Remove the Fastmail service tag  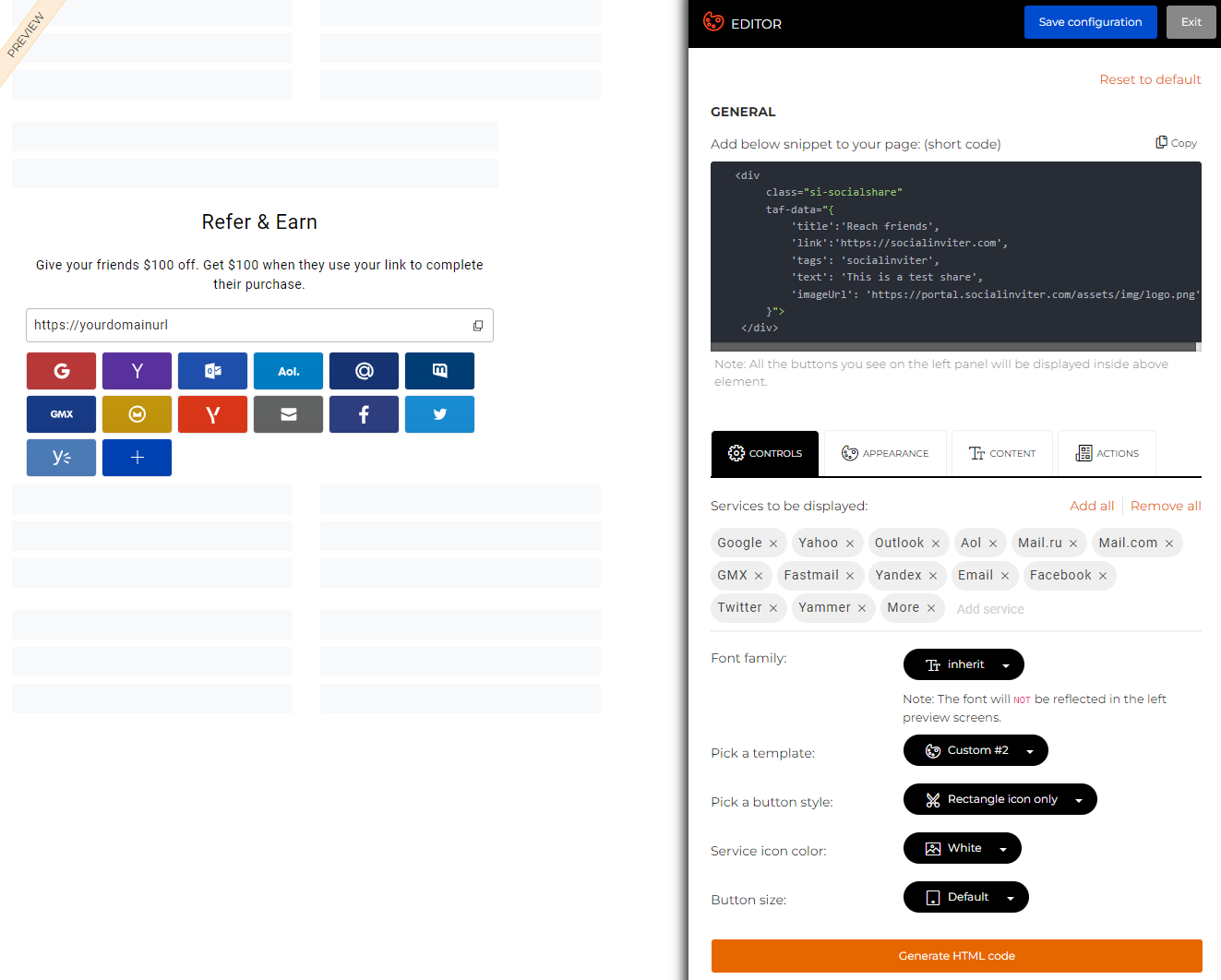point(850,576)
